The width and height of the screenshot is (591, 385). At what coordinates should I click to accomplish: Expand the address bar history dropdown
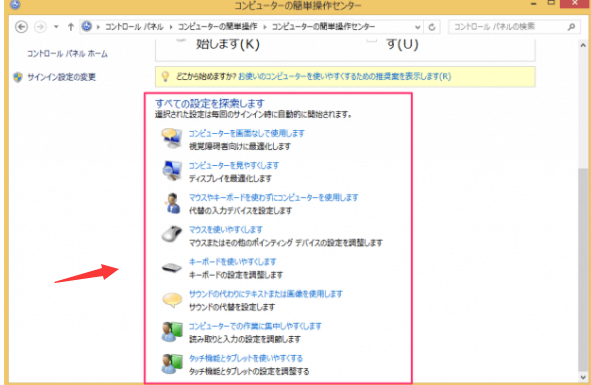pos(417,27)
